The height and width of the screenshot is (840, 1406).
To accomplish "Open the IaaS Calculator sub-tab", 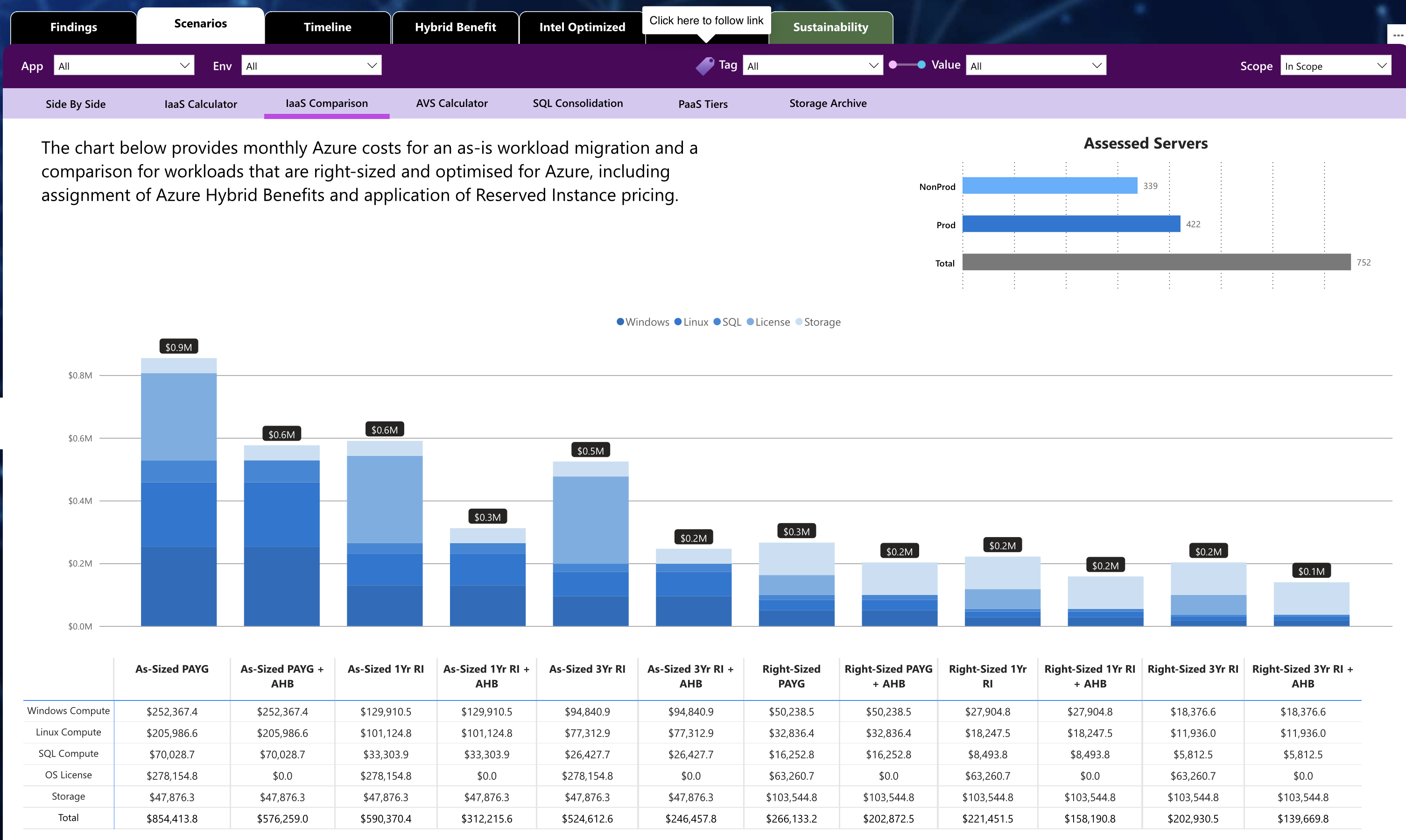I will [x=201, y=104].
